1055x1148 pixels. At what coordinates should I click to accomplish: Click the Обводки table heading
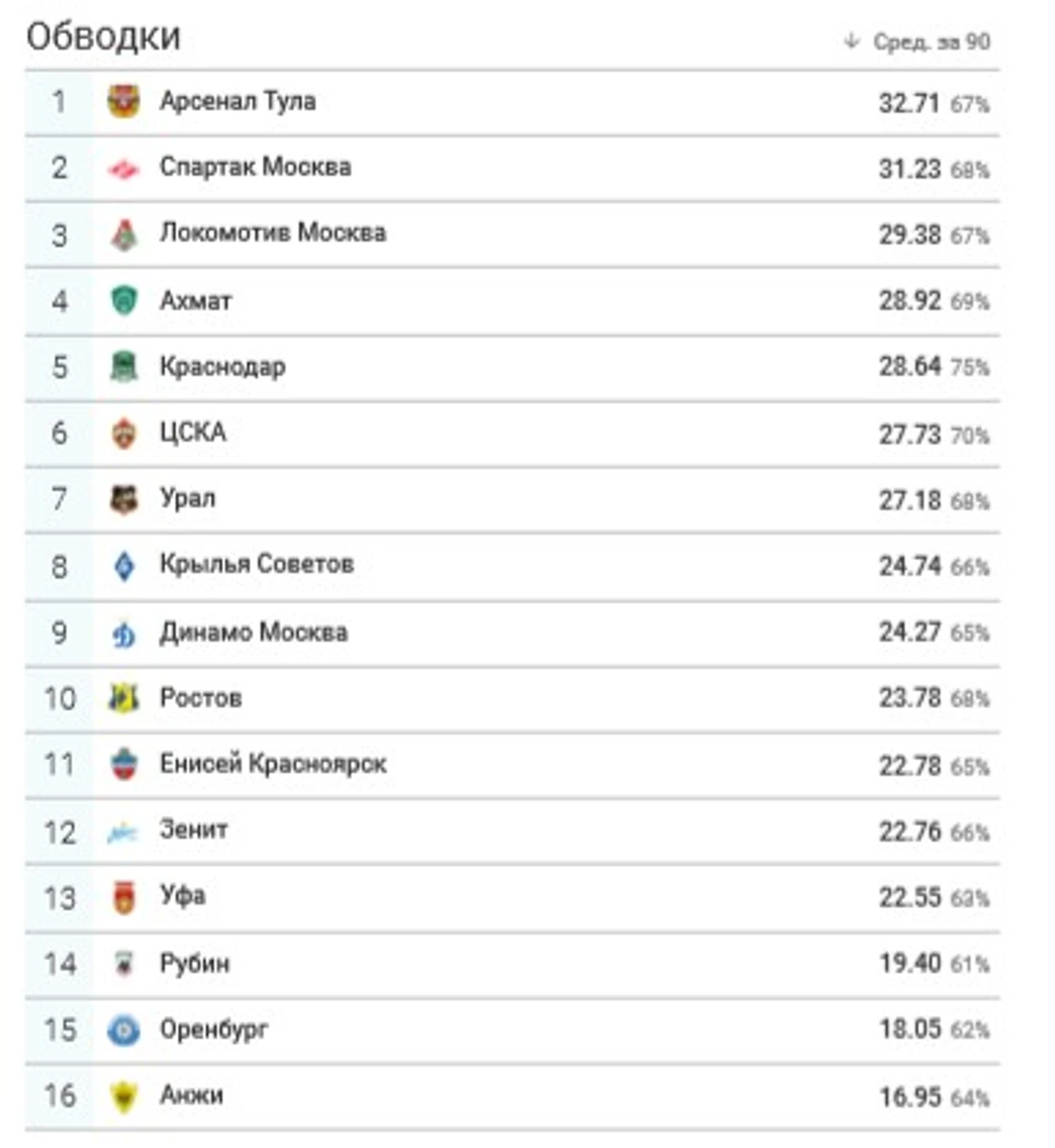[103, 37]
